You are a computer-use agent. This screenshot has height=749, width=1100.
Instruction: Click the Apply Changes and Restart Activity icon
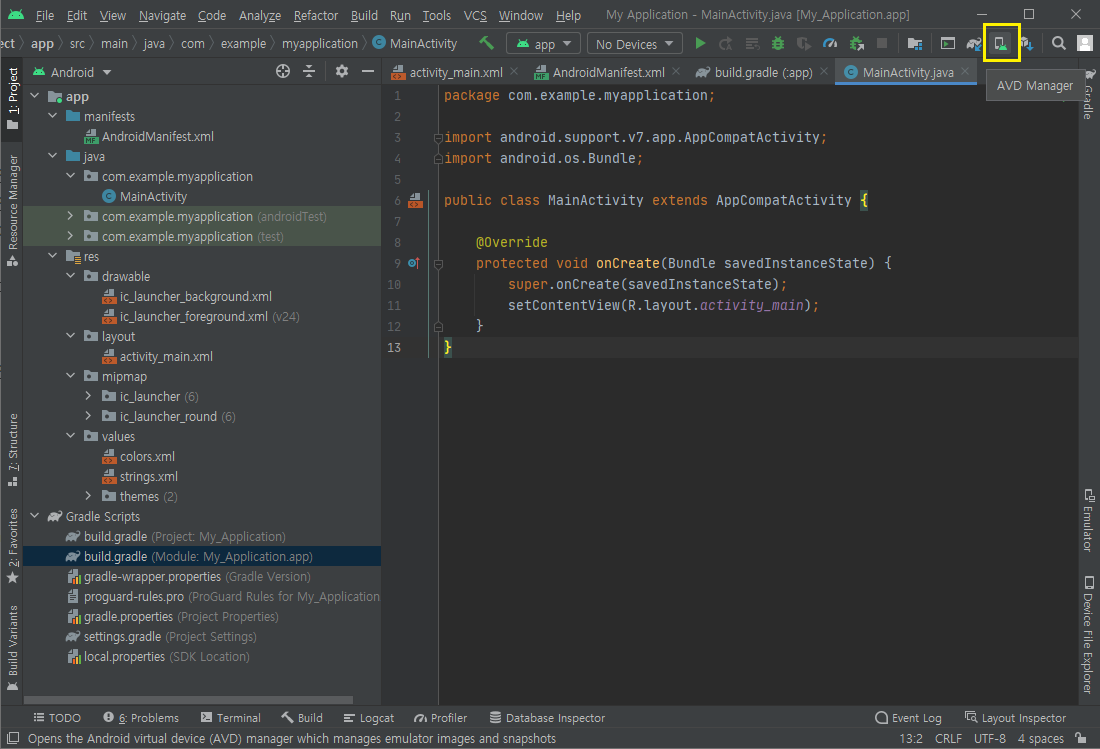725,43
